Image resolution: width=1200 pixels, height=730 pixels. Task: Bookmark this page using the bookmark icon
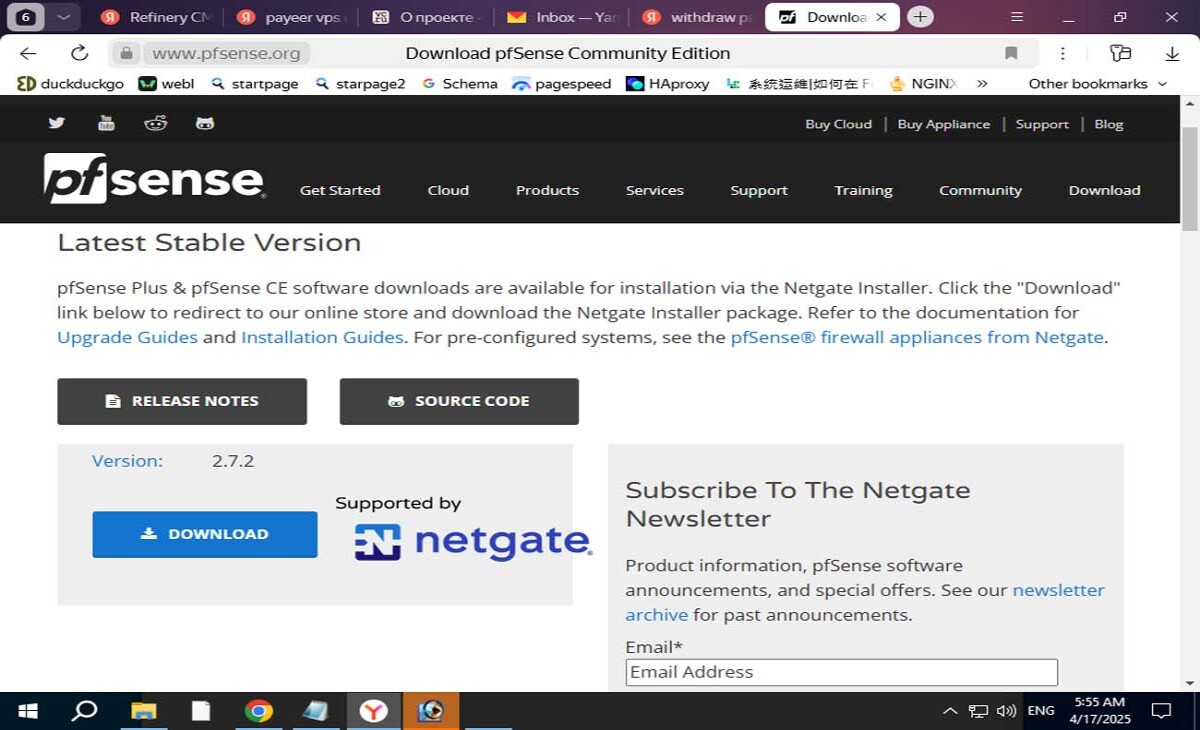[1011, 53]
